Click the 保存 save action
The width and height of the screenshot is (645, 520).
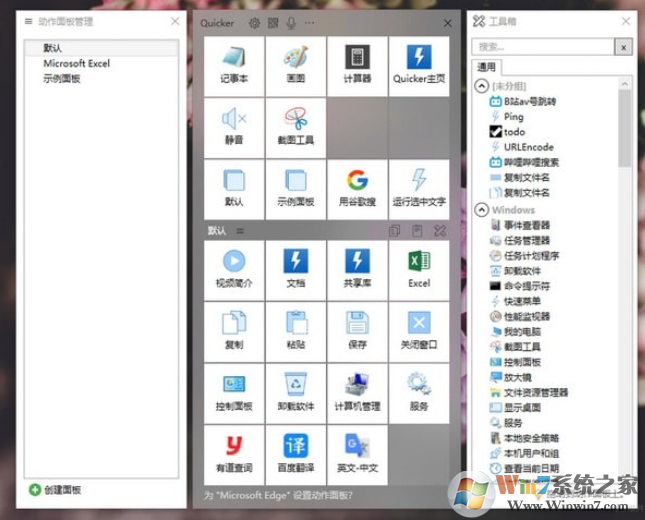click(x=357, y=332)
